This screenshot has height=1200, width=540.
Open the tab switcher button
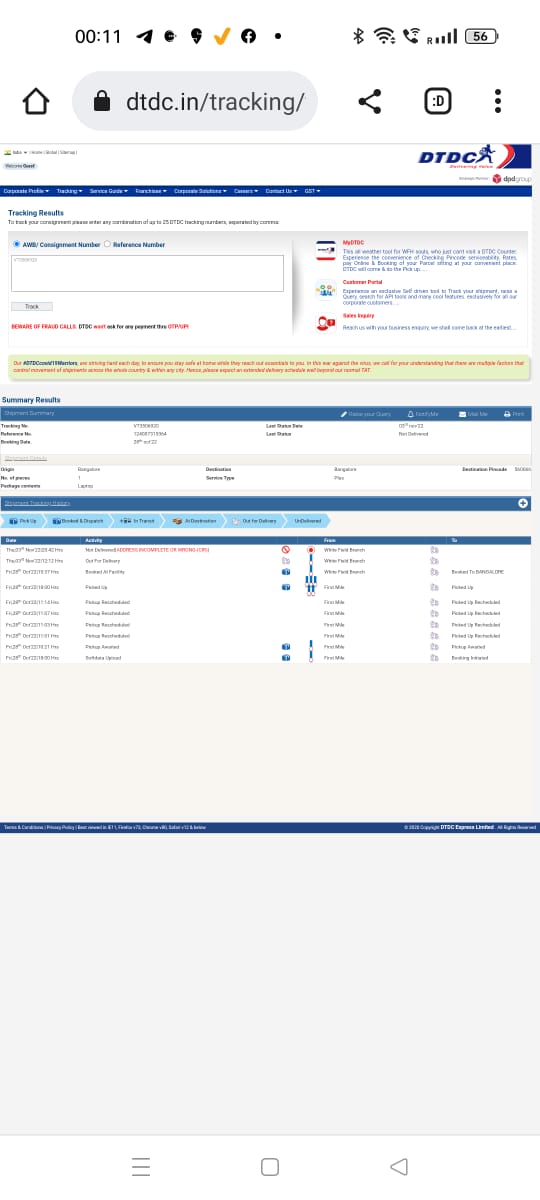(x=437, y=101)
